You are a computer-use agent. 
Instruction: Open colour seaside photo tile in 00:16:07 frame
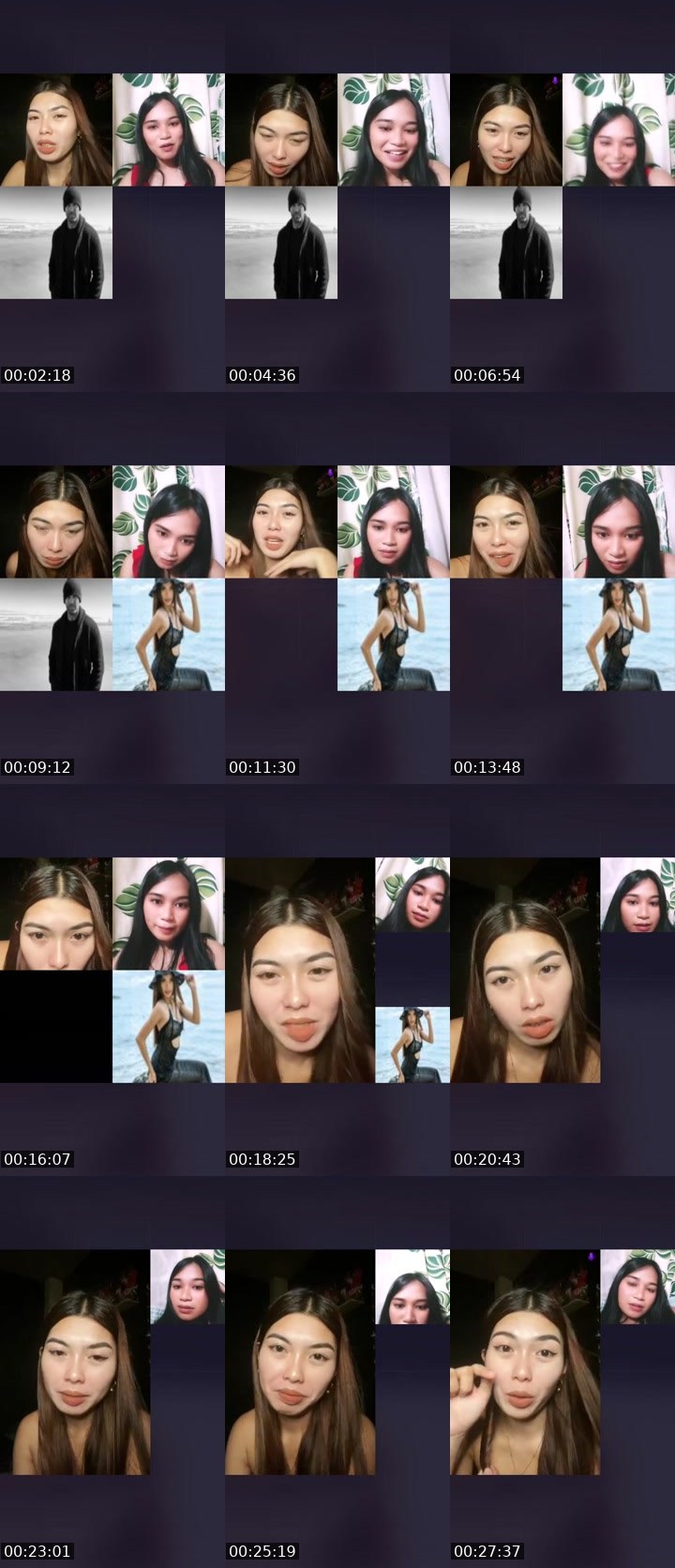tap(169, 1026)
